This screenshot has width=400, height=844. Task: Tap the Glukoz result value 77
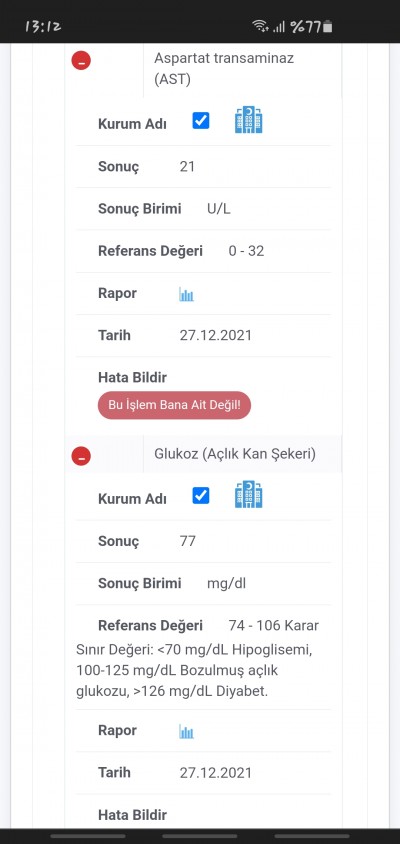(187, 541)
